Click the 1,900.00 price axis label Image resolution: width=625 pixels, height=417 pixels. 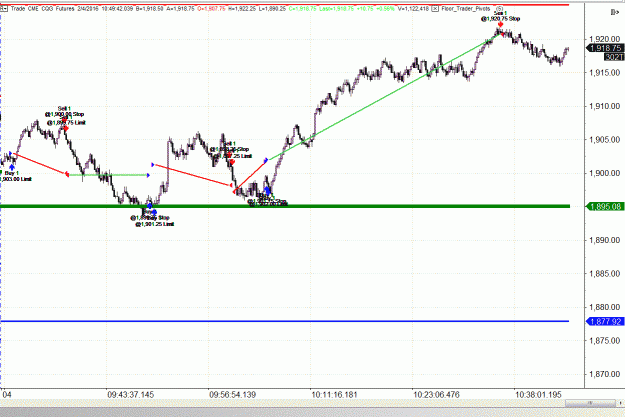(x=605, y=173)
